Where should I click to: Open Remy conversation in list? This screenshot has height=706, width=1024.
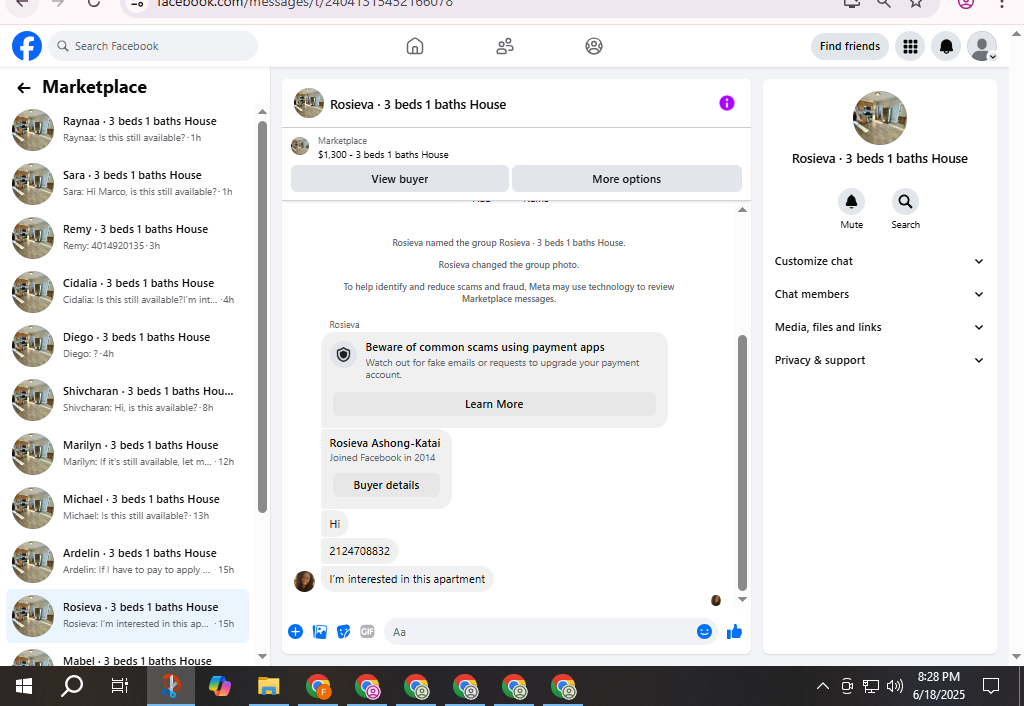128,238
